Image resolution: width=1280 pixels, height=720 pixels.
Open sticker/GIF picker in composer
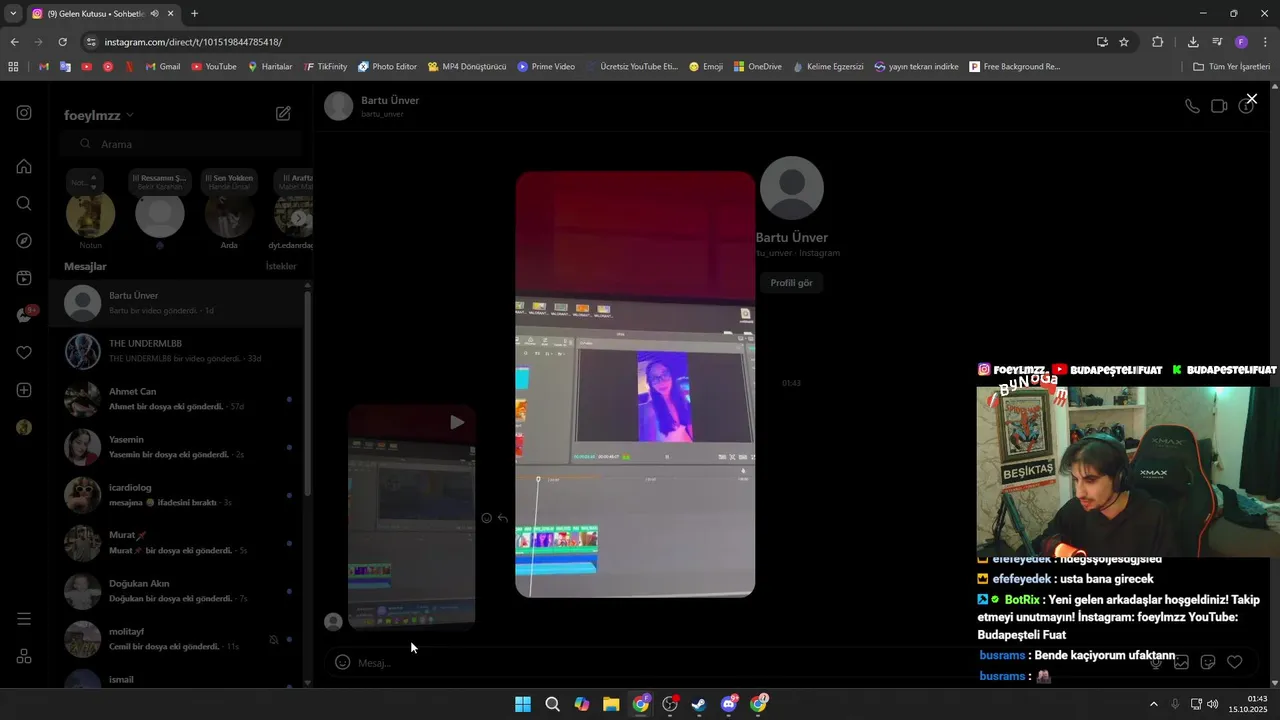pyautogui.click(x=1208, y=662)
